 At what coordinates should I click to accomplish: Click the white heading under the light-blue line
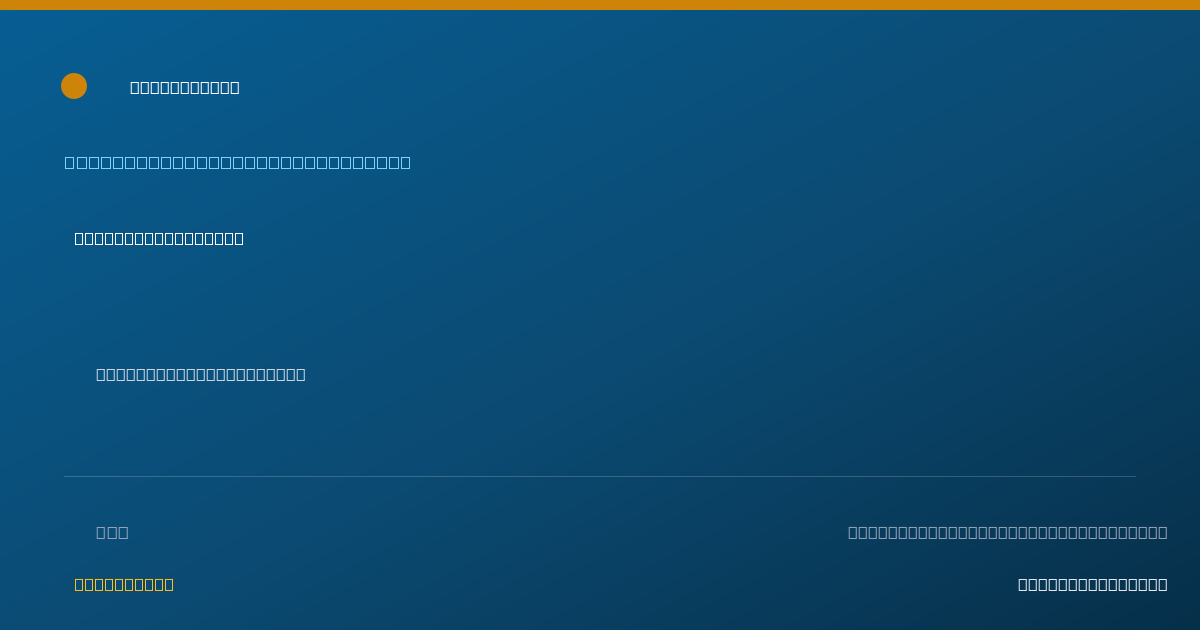tap(159, 238)
